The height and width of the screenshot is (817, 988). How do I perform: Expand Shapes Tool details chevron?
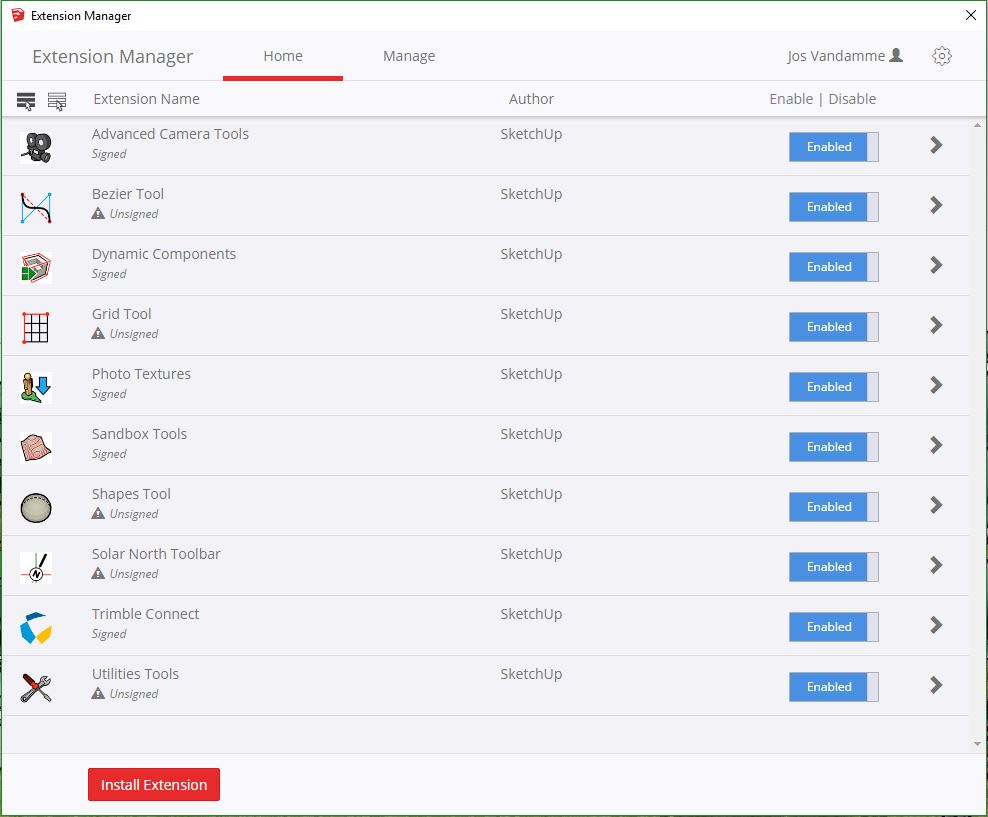(x=936, y=505)
